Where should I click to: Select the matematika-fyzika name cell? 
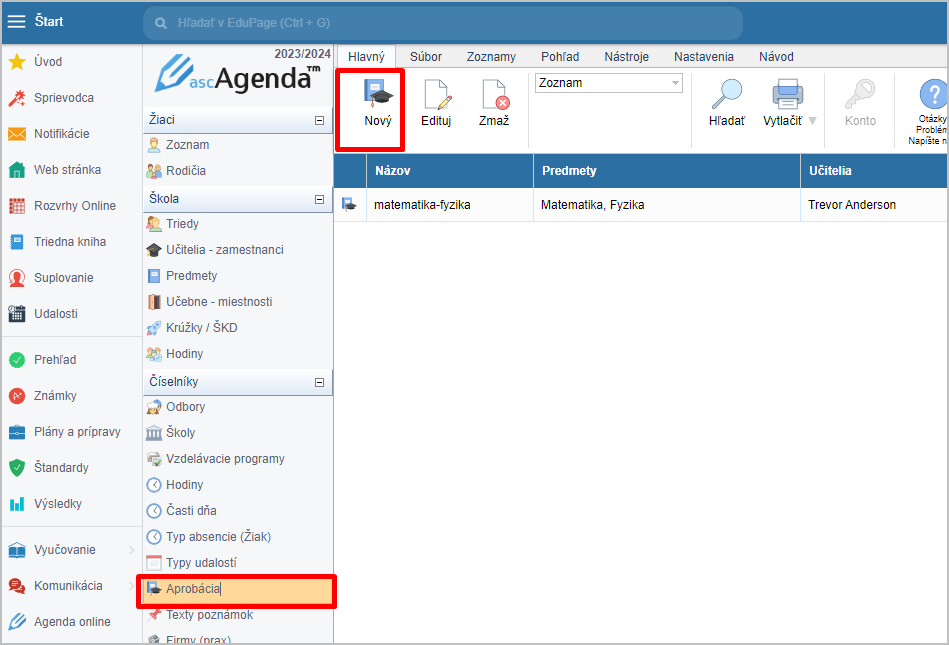point(450,205)
